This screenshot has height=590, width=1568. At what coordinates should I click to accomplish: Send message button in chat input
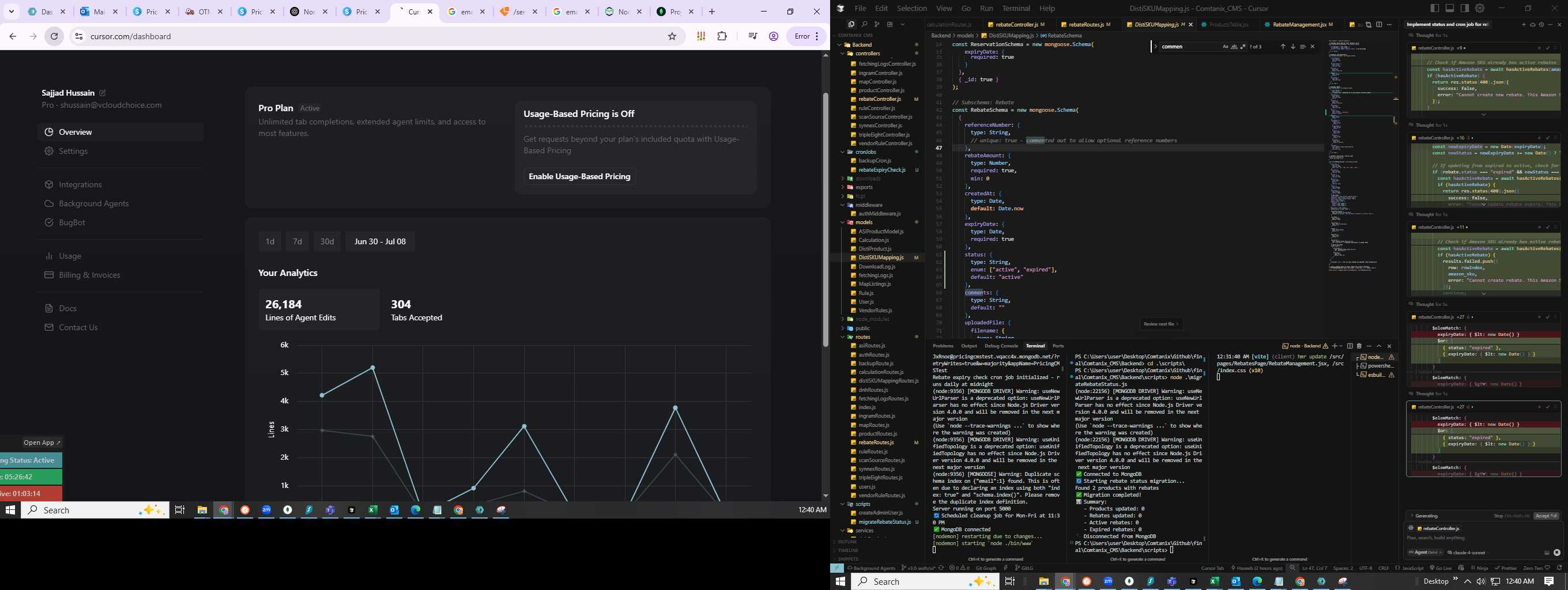point(1557,553)
